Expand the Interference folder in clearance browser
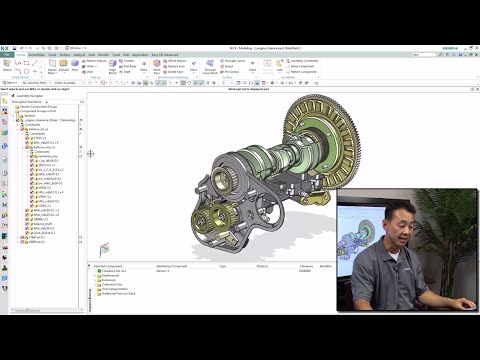480x360 pixels. [x=95, y=276]
